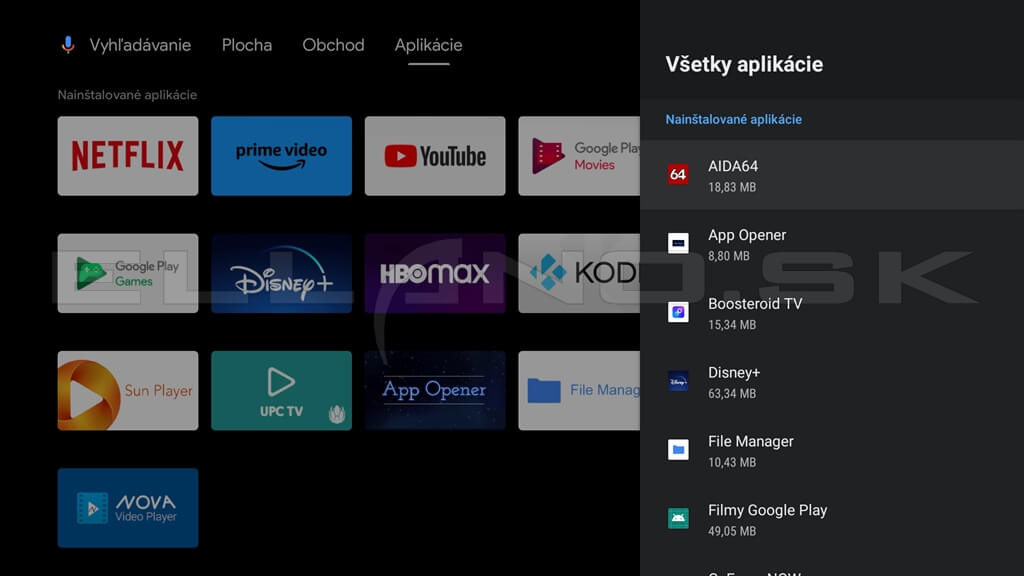Click the 49,05 MB size value

[x=732, y=532]
